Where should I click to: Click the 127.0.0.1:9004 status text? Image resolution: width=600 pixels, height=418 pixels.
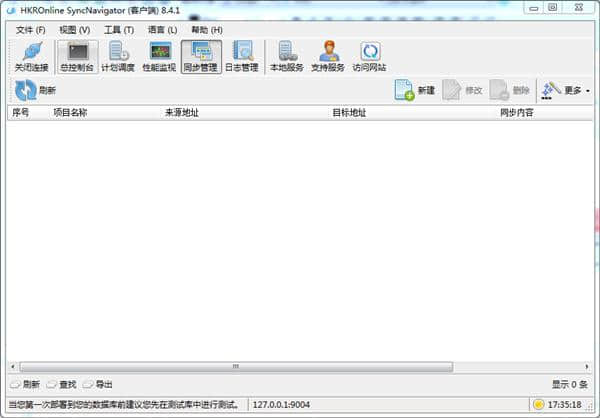click(281, 405)
